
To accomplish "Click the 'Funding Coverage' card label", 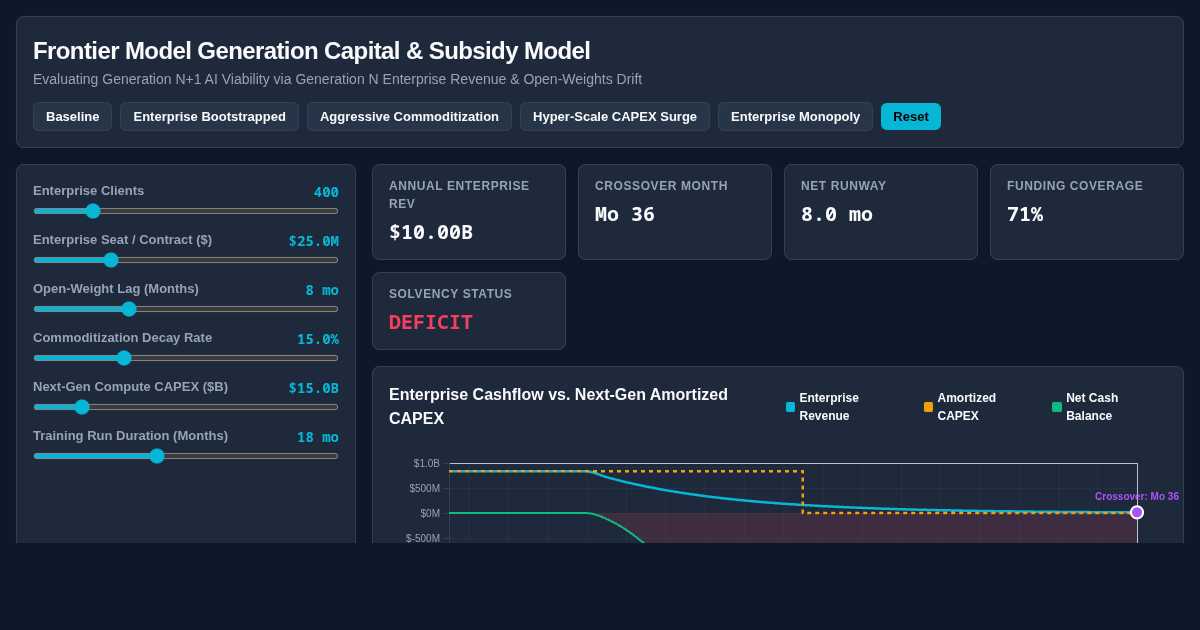I will [x=1075, y=186].
